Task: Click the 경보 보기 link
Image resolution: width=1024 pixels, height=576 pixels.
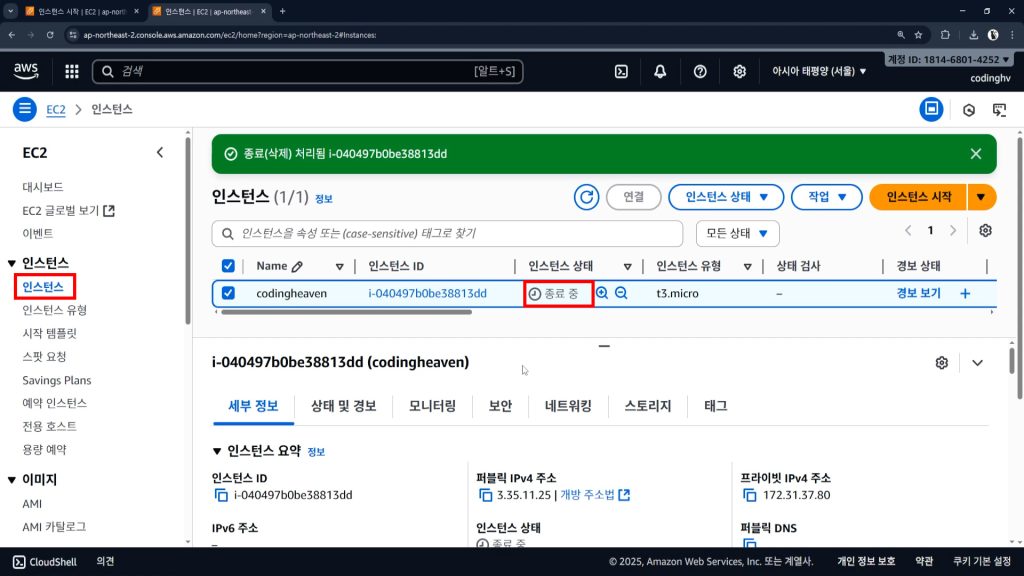Action: (x=918, y=293)
